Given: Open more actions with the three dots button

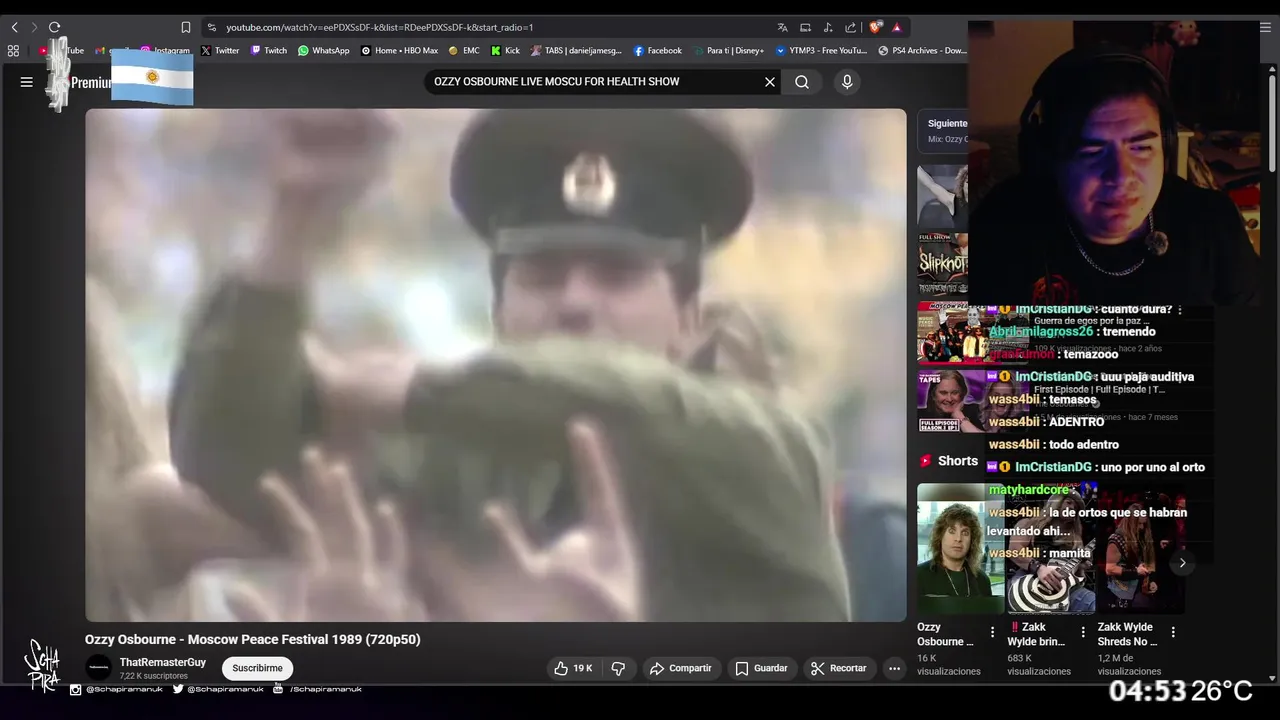Looking at the screenshot, I should 895,668.
